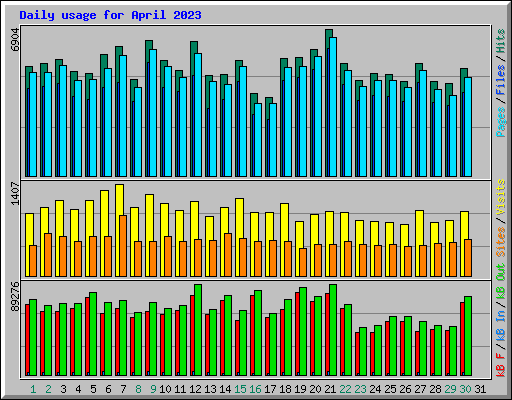Click the orange Sites bar for day 7
Image resolution: width=512 pixels, height=400 pixels.
click(x=123, y=246)
